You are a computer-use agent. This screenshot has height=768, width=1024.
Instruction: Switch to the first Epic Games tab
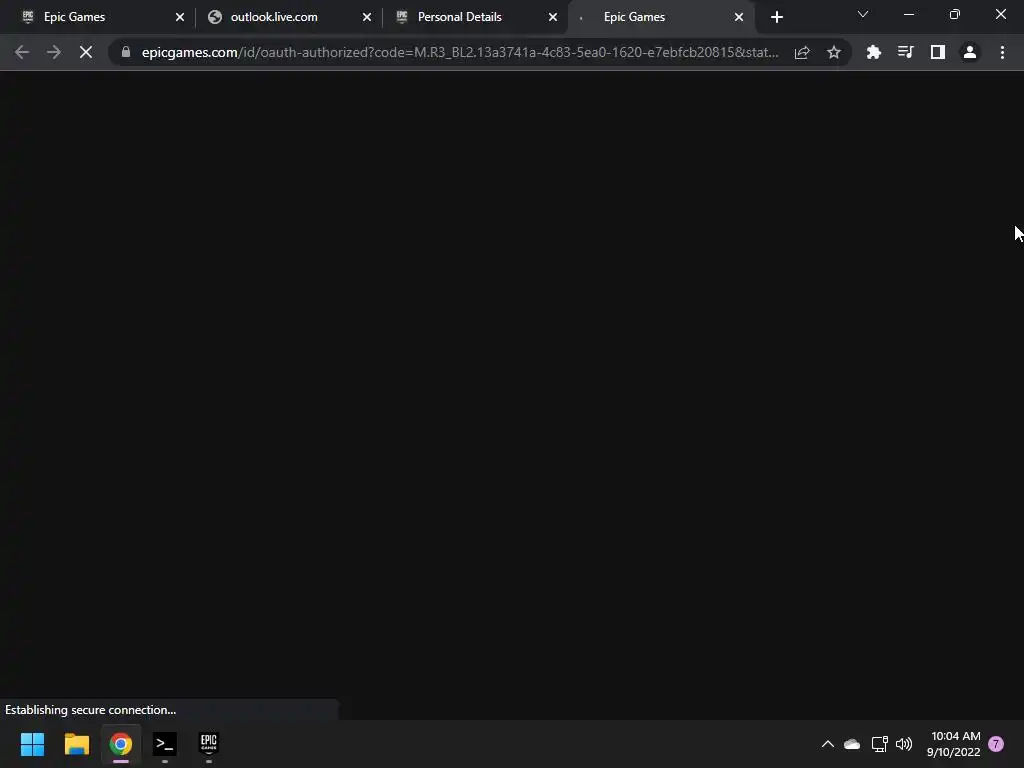point(98,17)
